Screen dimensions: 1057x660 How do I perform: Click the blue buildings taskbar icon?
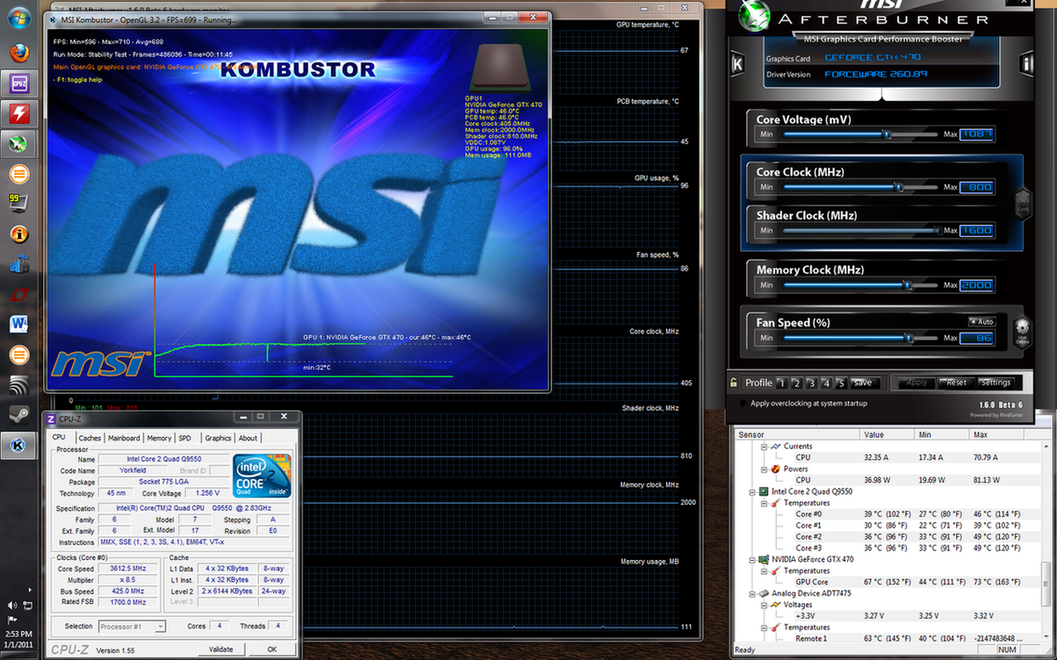19,264
